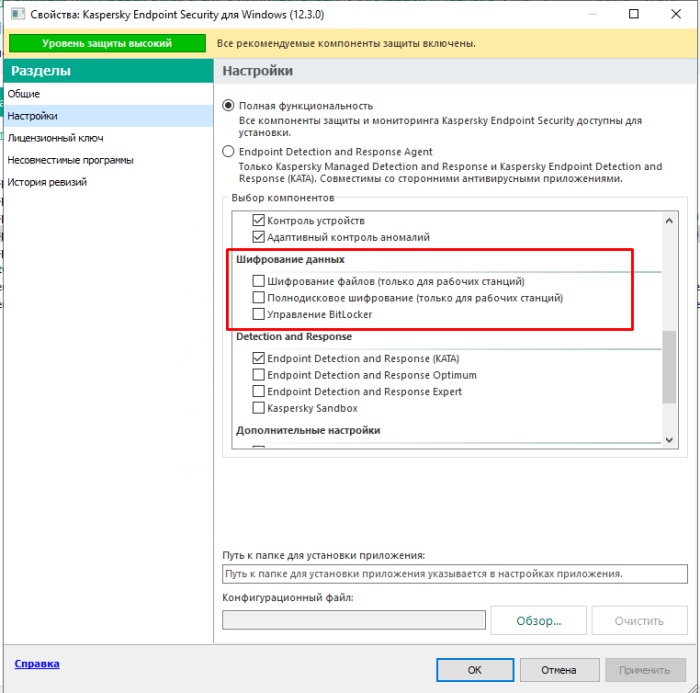
Task: Click the Уровень защиты высокий indicator
Action: [107, 43]
